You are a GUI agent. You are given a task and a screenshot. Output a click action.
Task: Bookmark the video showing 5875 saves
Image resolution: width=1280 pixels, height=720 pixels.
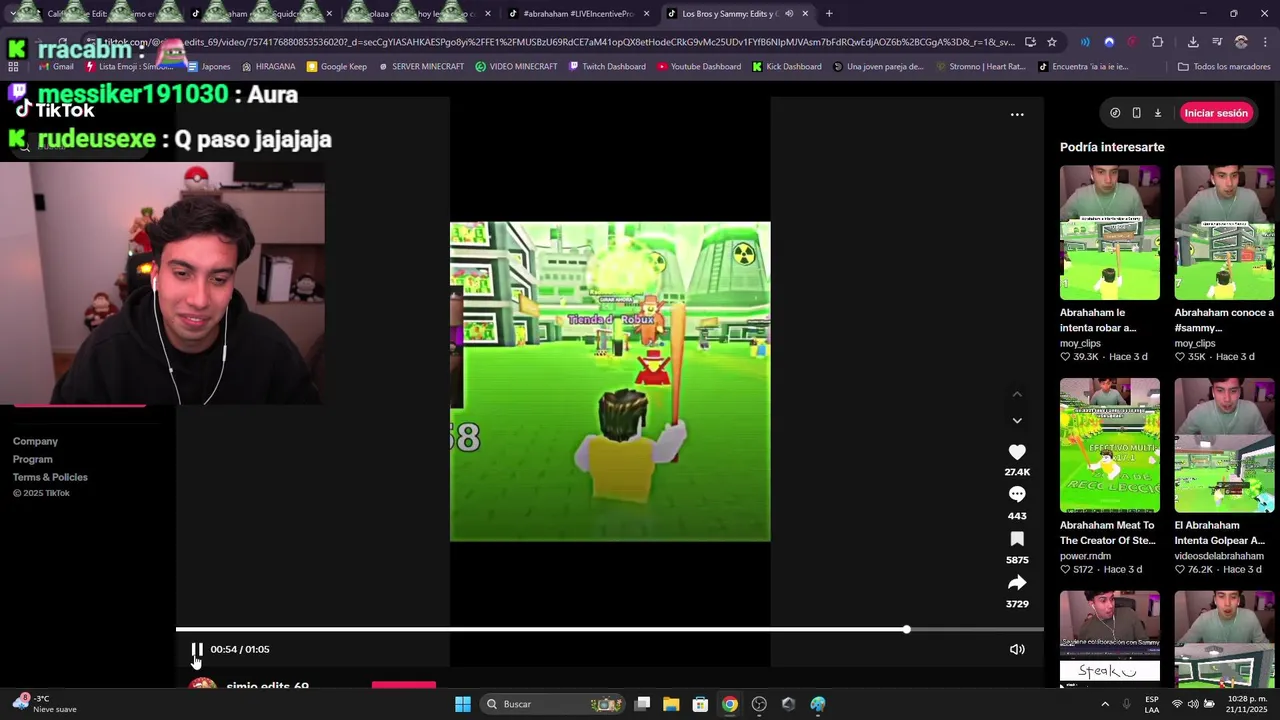pos(1017,539)
